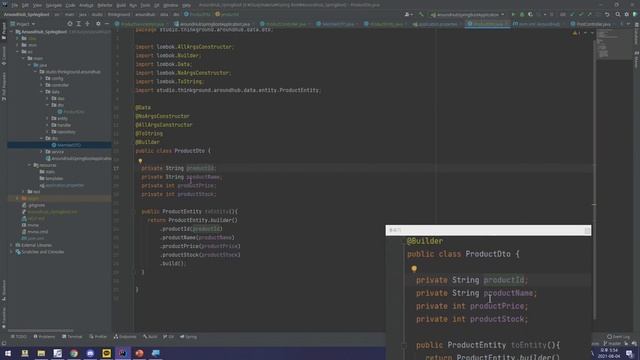Hide Project panel with minus icon

[107, 24]
